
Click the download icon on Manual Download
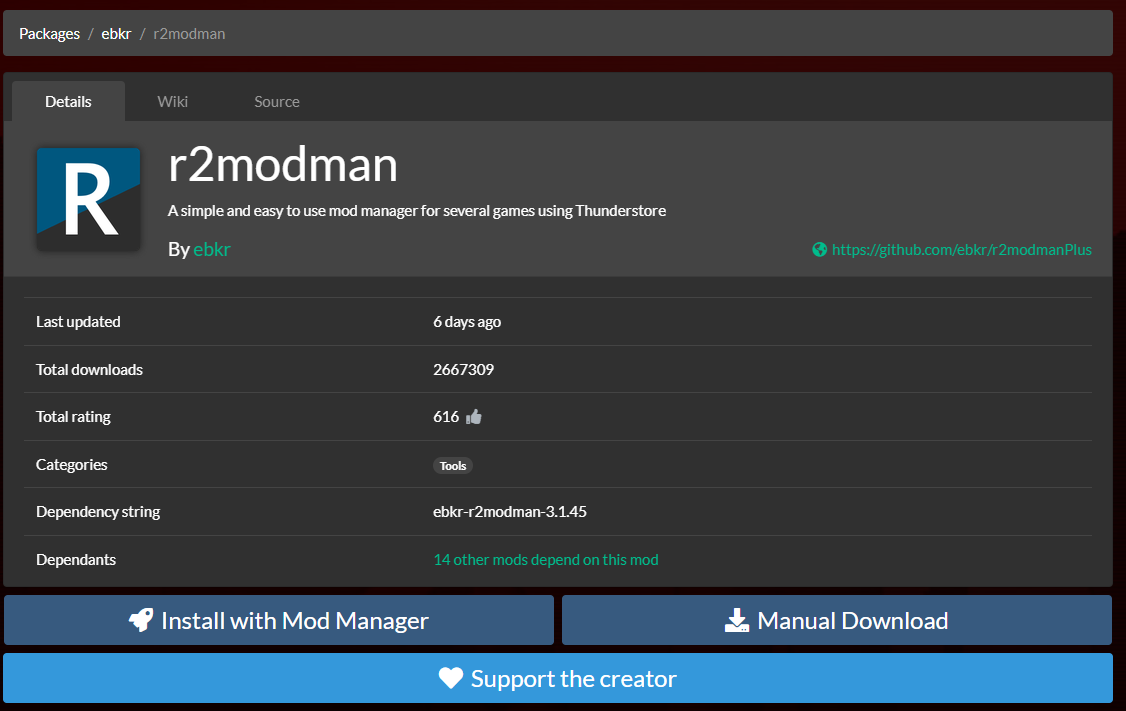click(737, 620)
